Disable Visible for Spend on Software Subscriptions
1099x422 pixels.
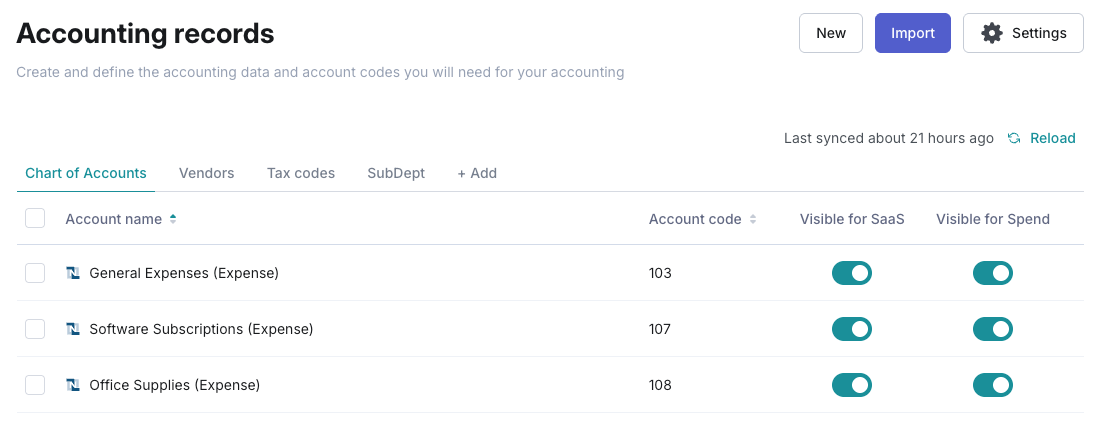(992, 329)
